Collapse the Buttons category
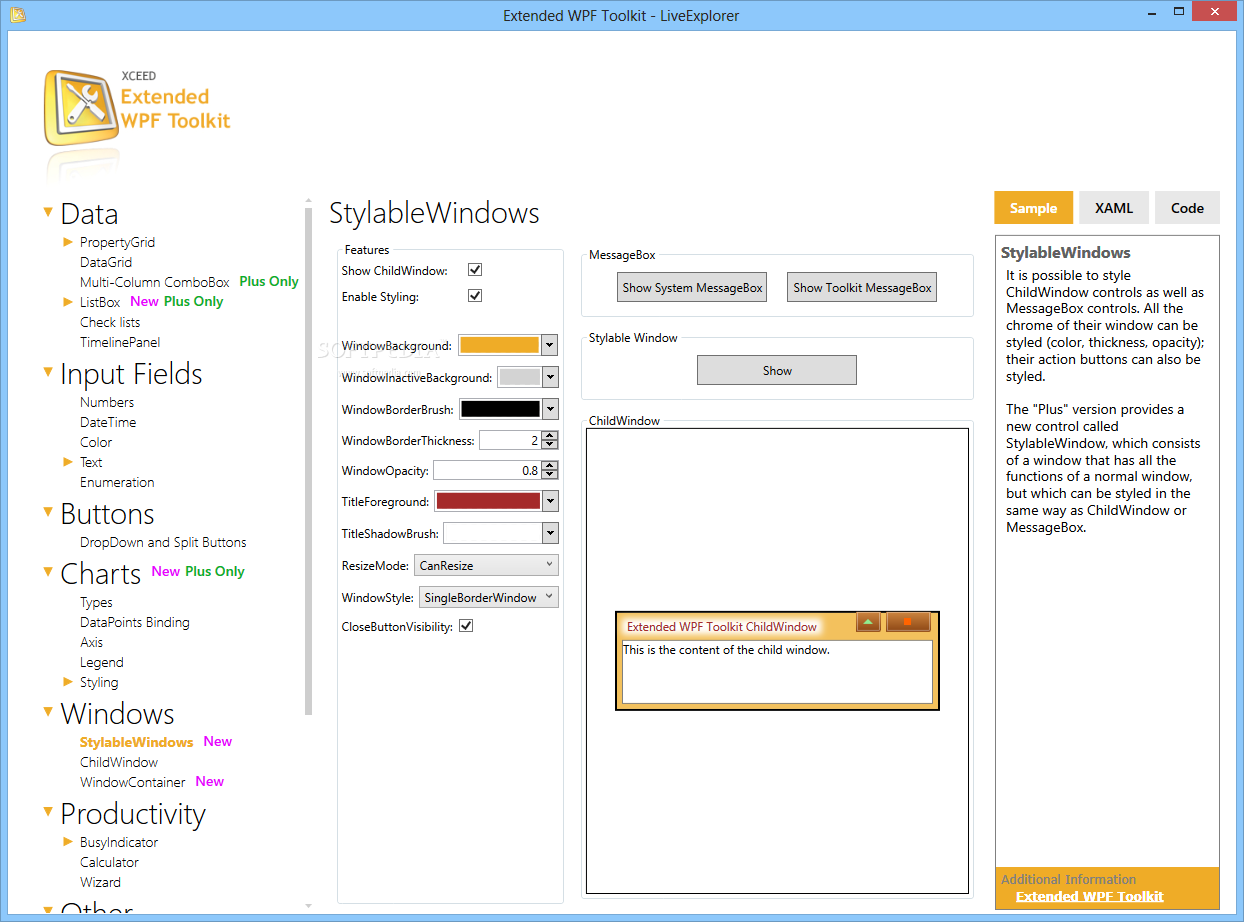 click(x=48, y=512)
